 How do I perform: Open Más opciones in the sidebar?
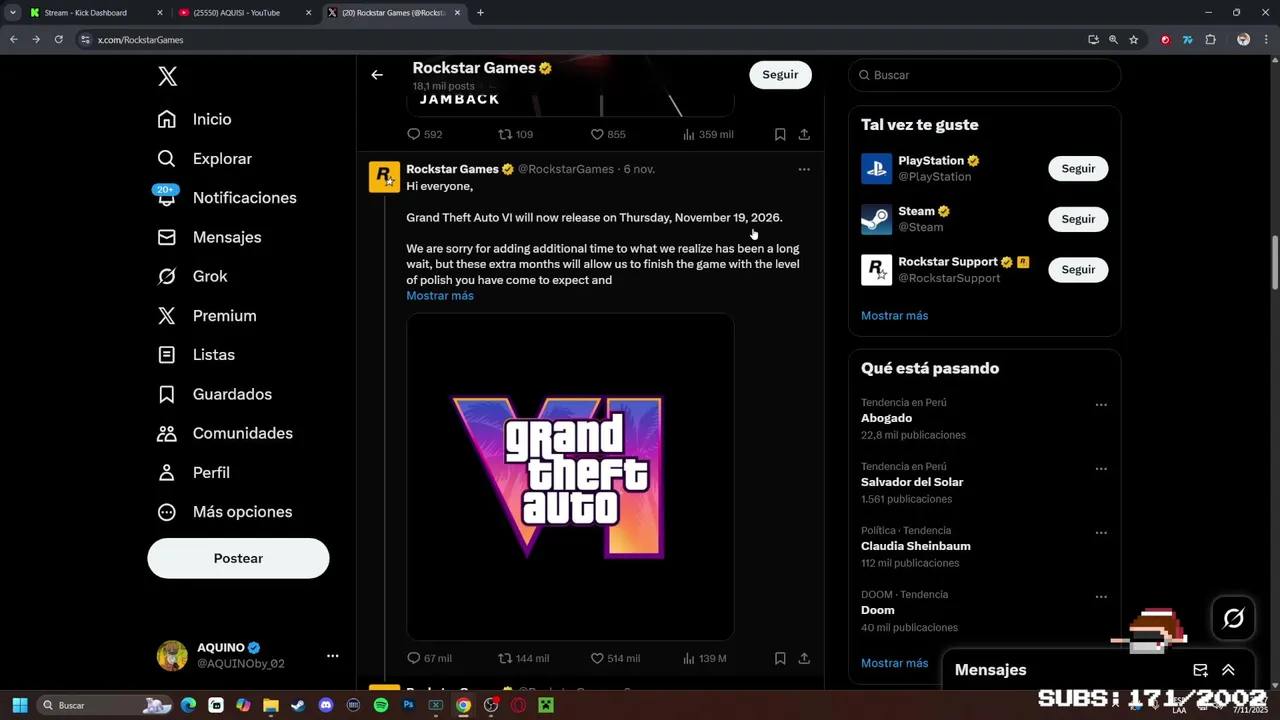click(225, 512)
